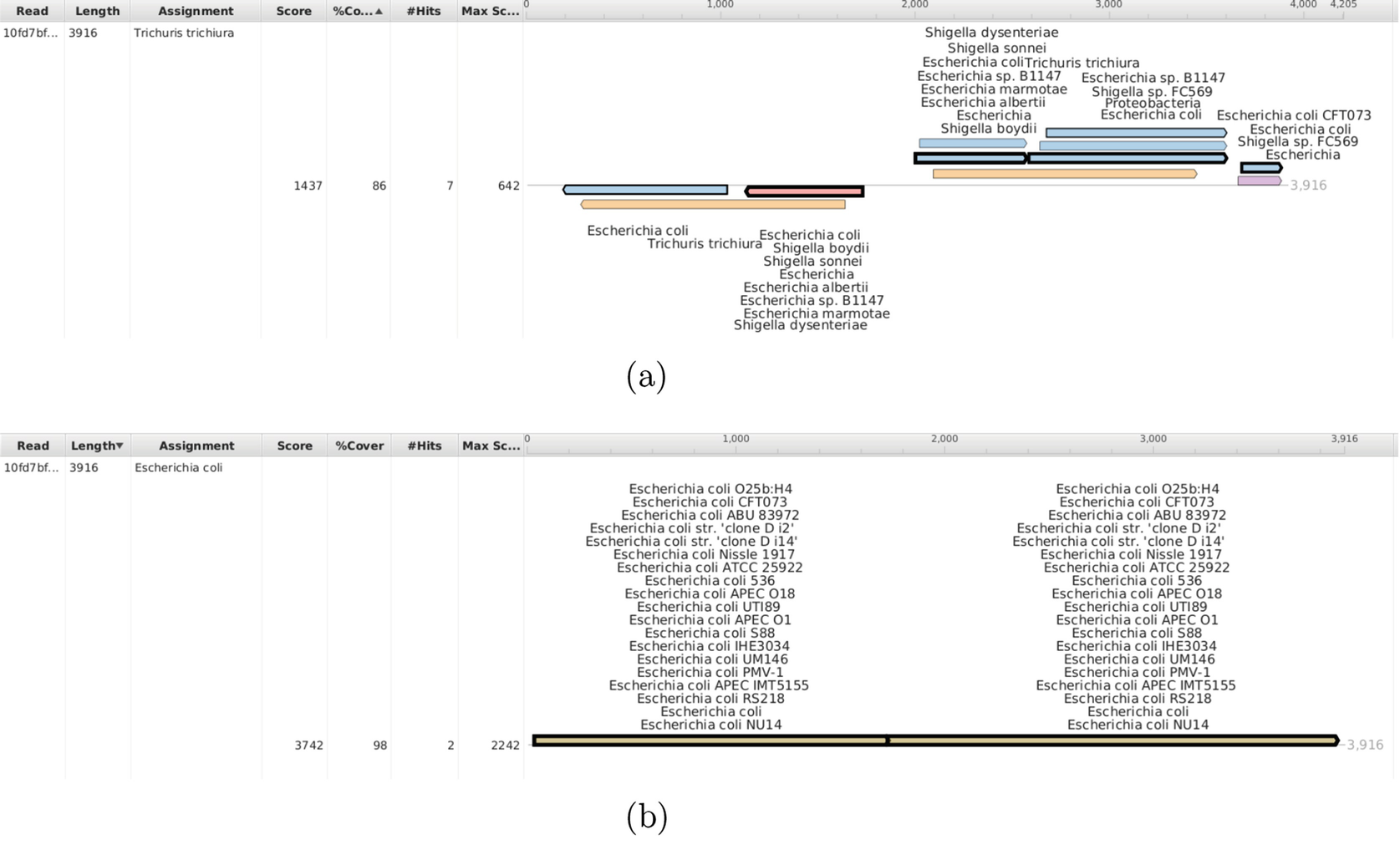
Task: Select the small purple alignment bar
Action: [1259, 181]
